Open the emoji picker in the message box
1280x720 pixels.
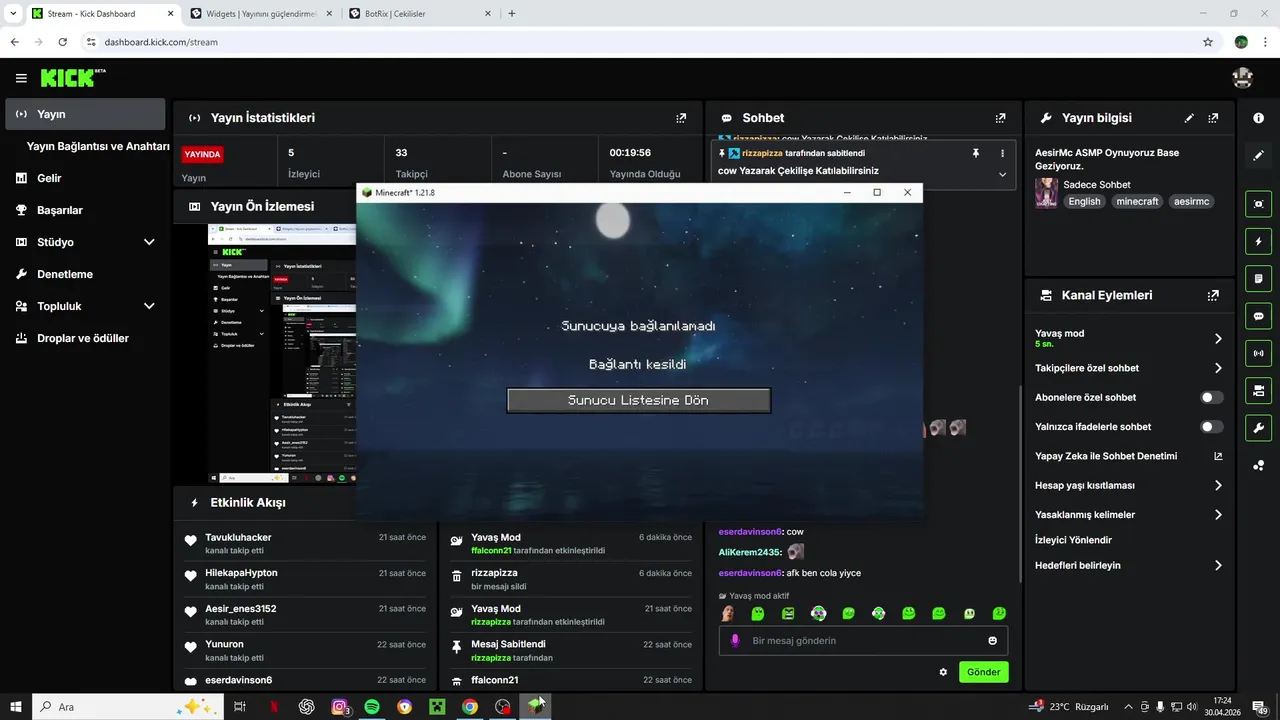click(x=993, y=641)
